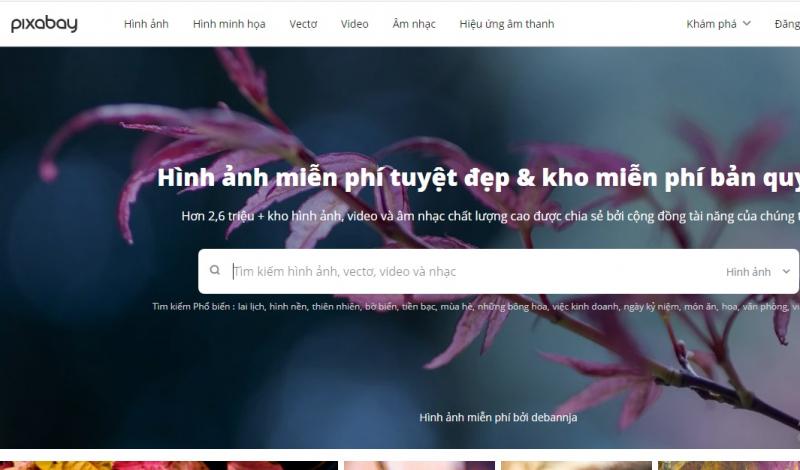Select popular search tag 'bờ biển'

point(381,307)
